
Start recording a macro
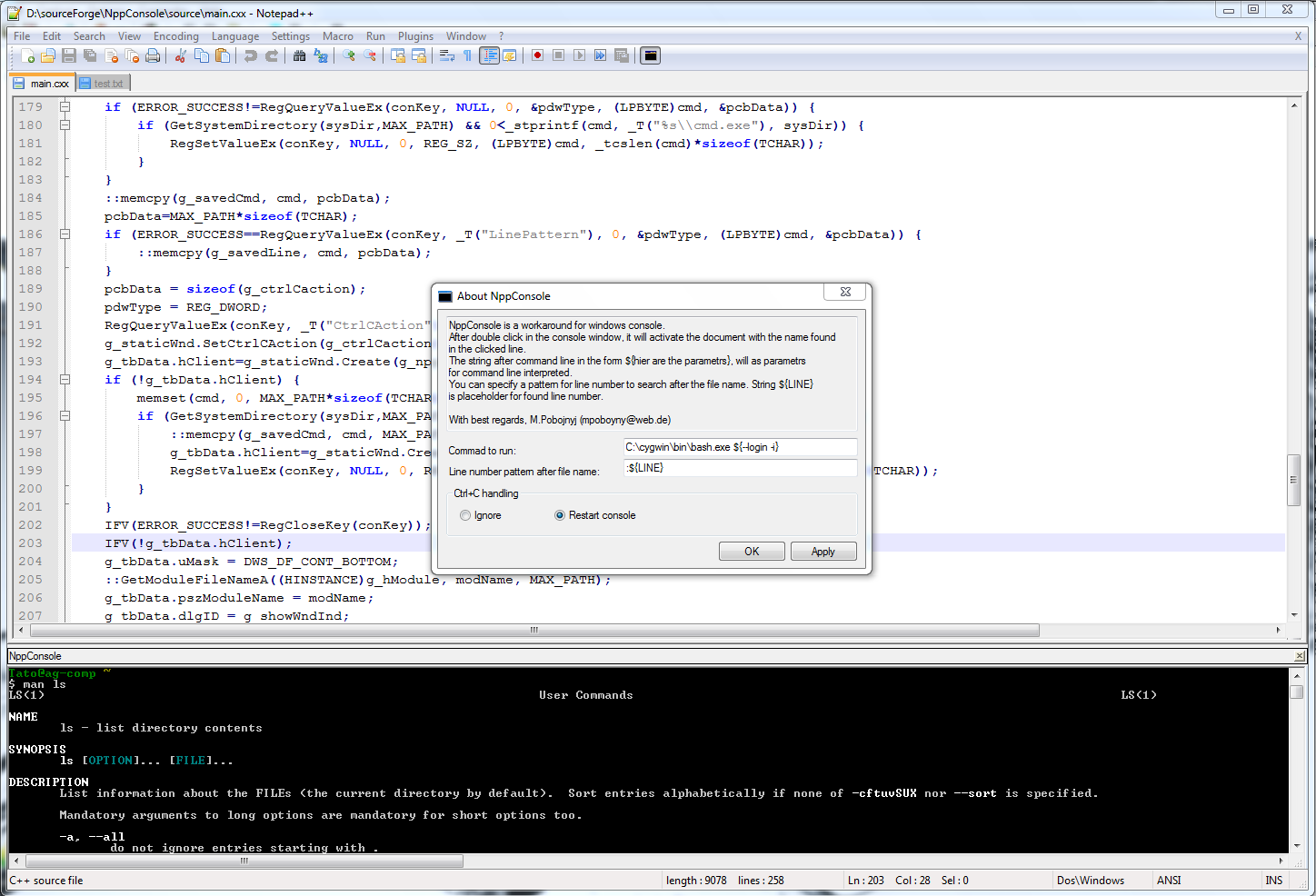coord(537,55)
